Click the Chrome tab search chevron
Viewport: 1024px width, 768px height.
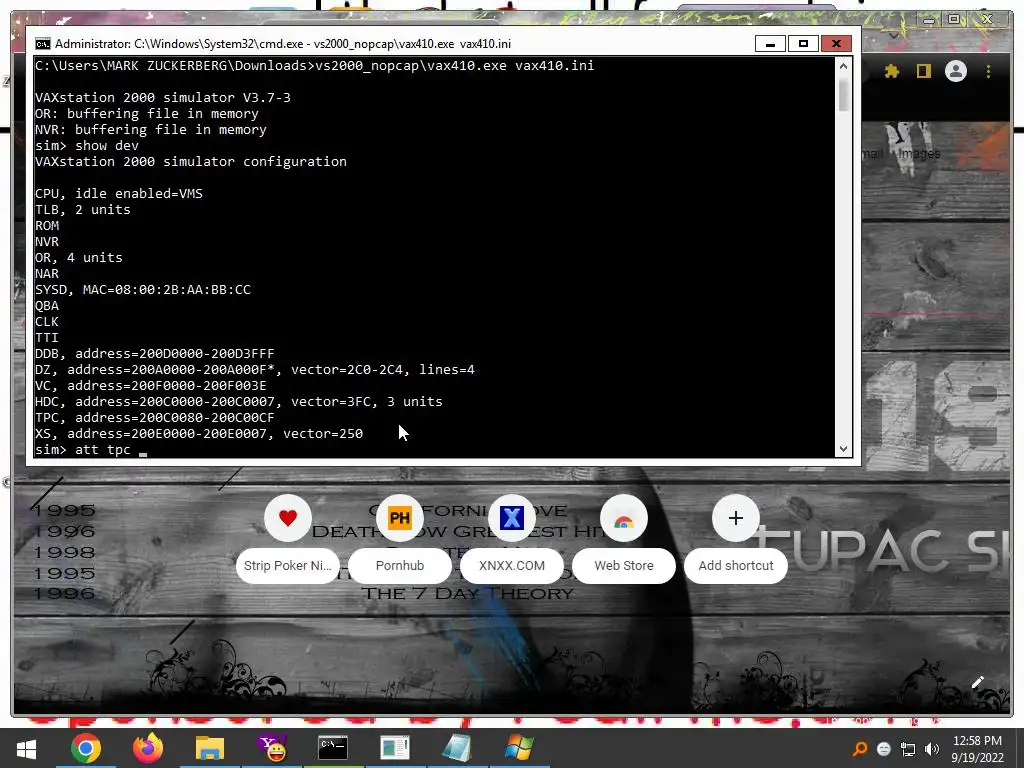click(x=893, y=36)
